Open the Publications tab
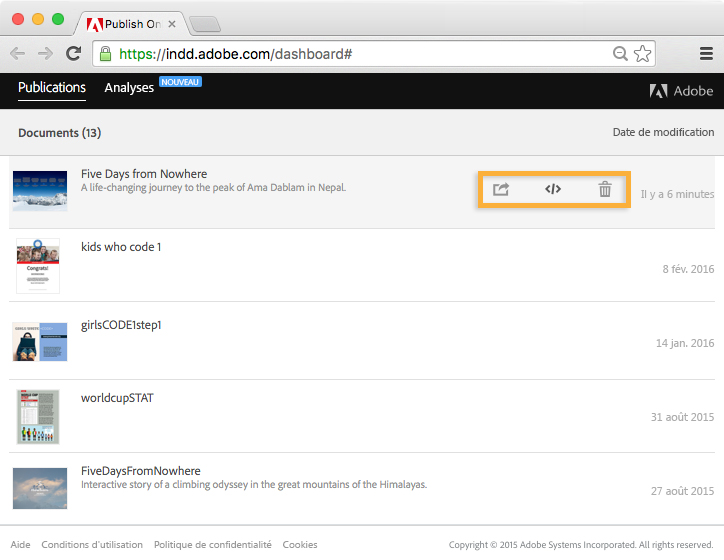 [x=52, y=88]
